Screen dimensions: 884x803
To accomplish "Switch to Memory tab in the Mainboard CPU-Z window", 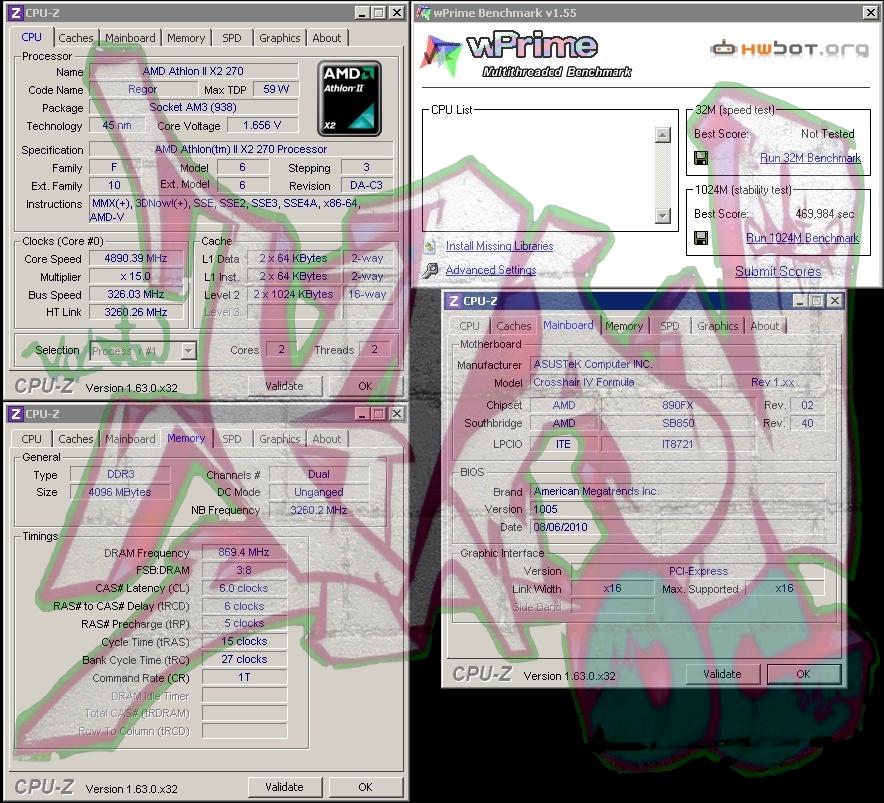I will 624,326.
